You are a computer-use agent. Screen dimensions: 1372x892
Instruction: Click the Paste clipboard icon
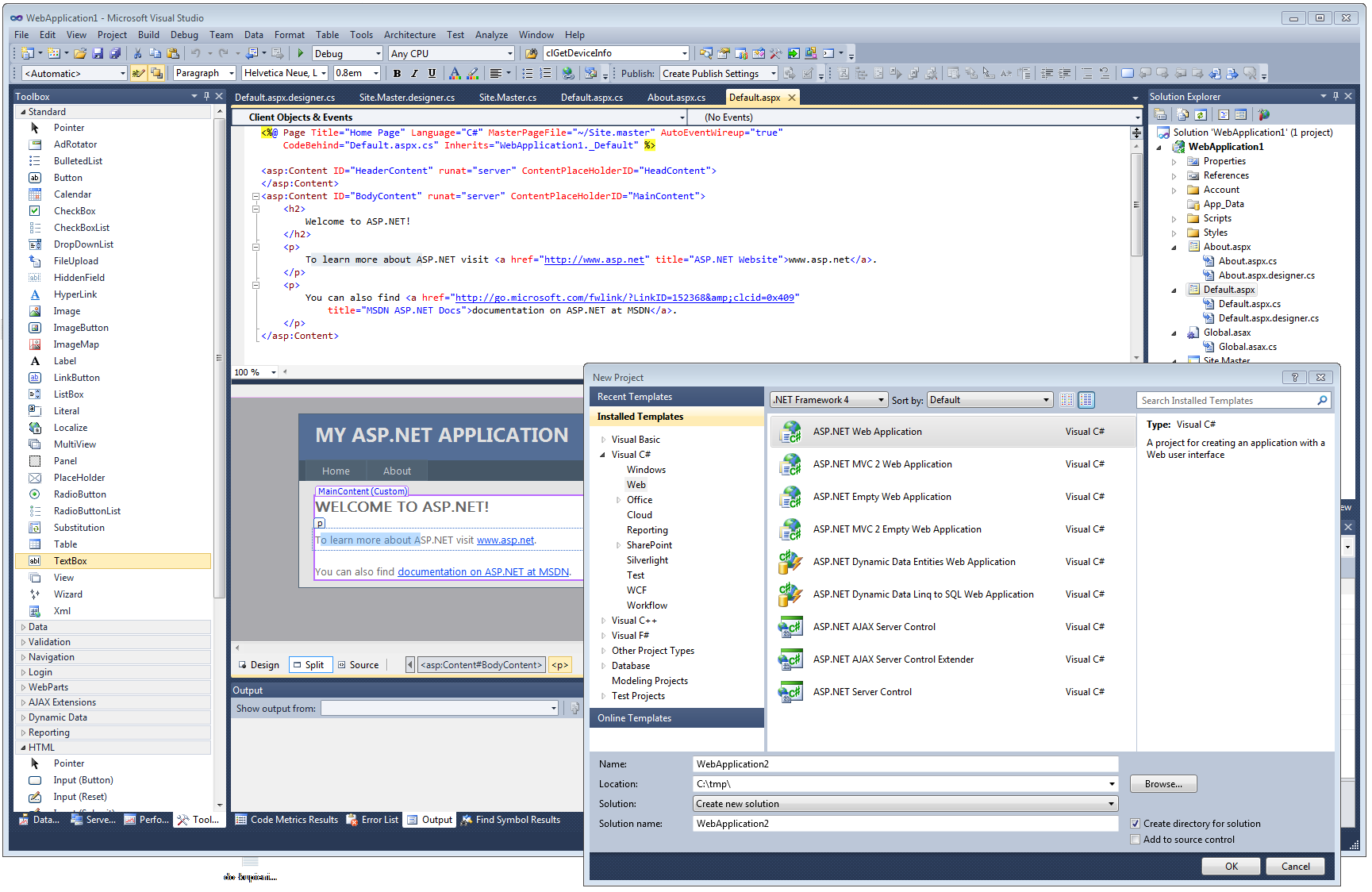172,53
